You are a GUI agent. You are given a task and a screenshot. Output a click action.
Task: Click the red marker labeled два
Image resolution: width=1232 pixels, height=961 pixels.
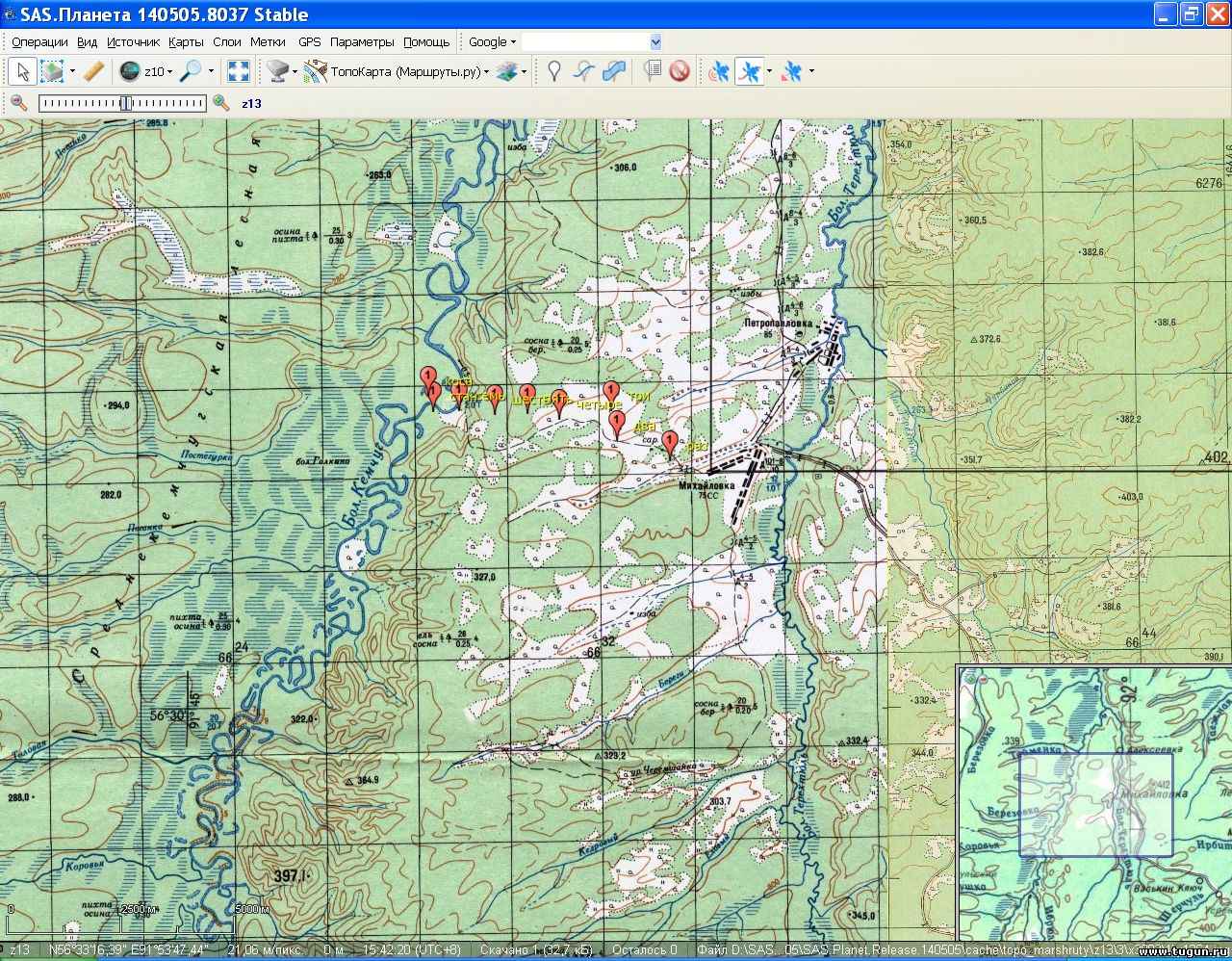617,424
